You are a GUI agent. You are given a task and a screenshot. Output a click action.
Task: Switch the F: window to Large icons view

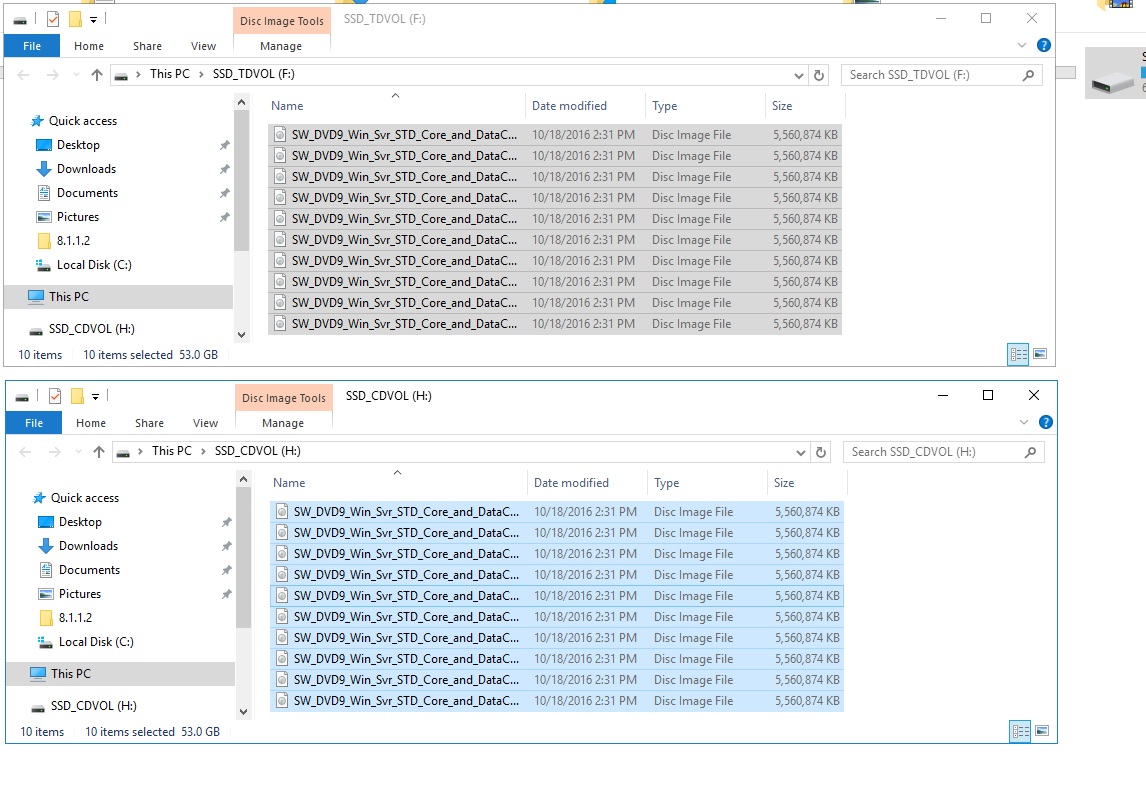1039,354
